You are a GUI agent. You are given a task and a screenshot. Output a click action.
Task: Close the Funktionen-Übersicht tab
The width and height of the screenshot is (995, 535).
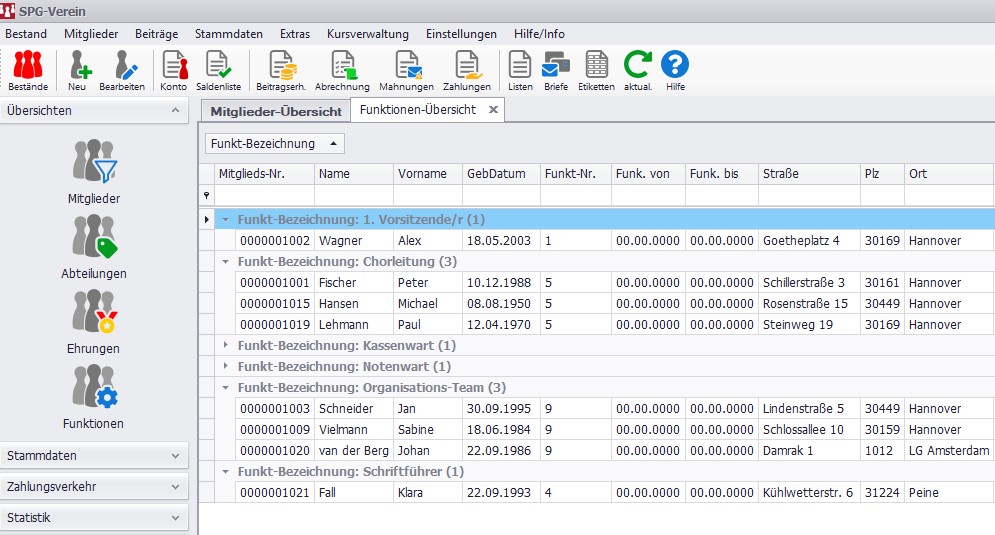[493, 110]
